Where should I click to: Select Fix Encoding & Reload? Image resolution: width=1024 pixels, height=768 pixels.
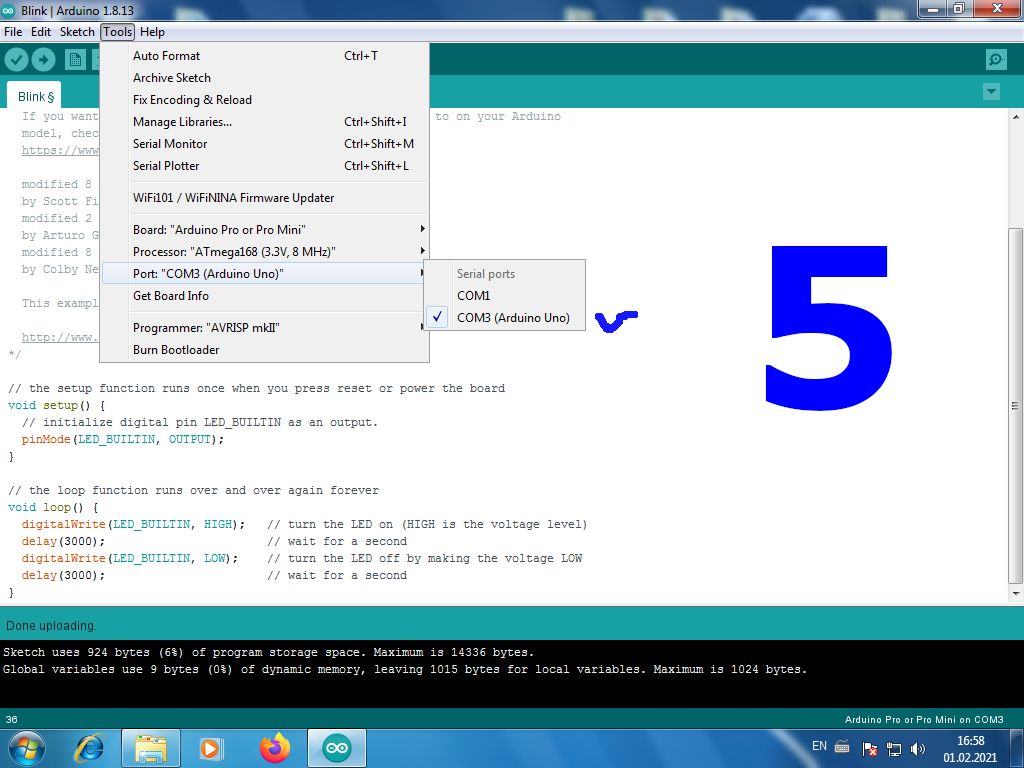[264, 100]
